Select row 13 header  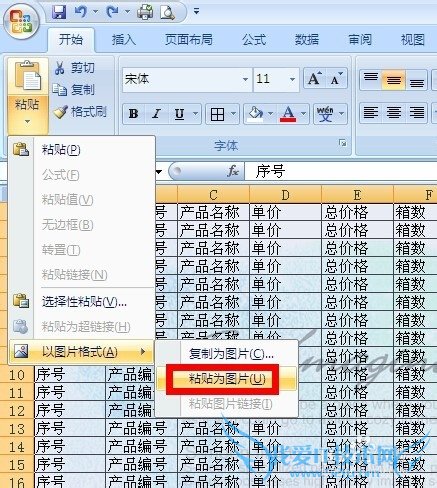pos(17,429)
